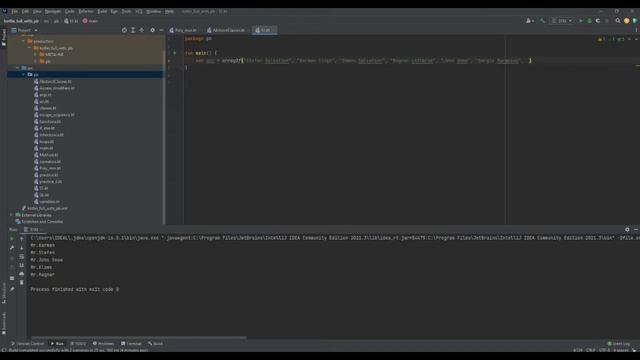Toggle the pin tab icon in Run panel

point(12,289)
